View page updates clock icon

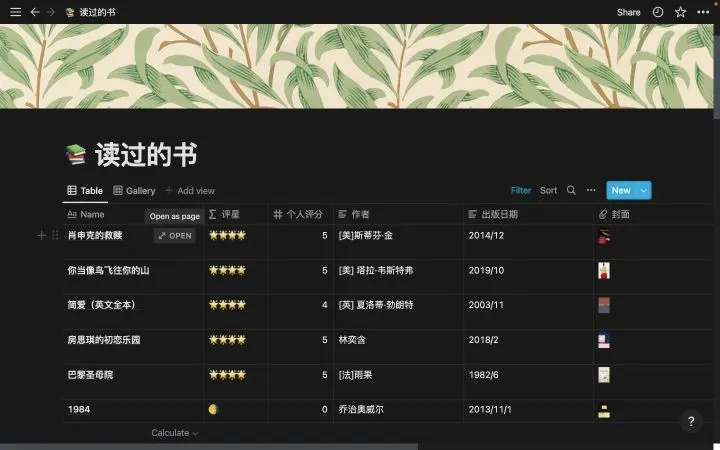(x=658, y=12)
